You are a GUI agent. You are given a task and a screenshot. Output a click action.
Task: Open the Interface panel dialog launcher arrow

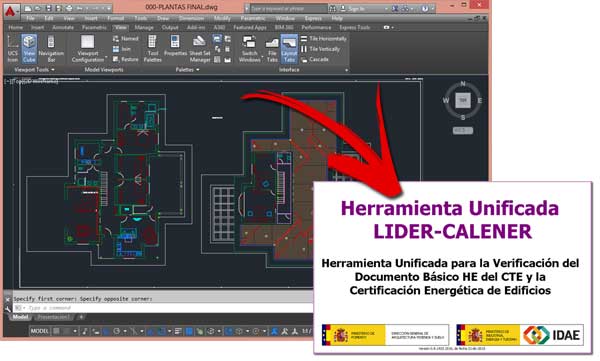click(x=347, y=70)
